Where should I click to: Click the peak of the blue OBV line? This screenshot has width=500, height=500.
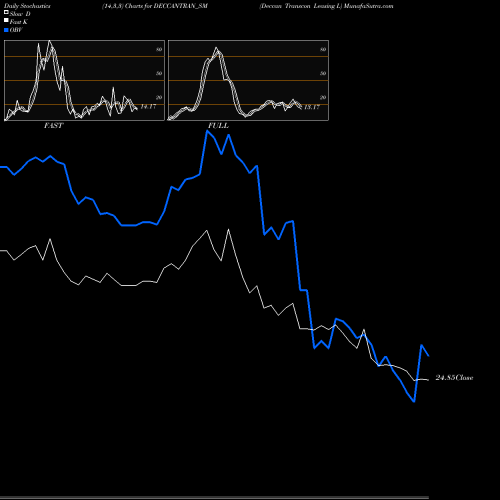point(207,131)
